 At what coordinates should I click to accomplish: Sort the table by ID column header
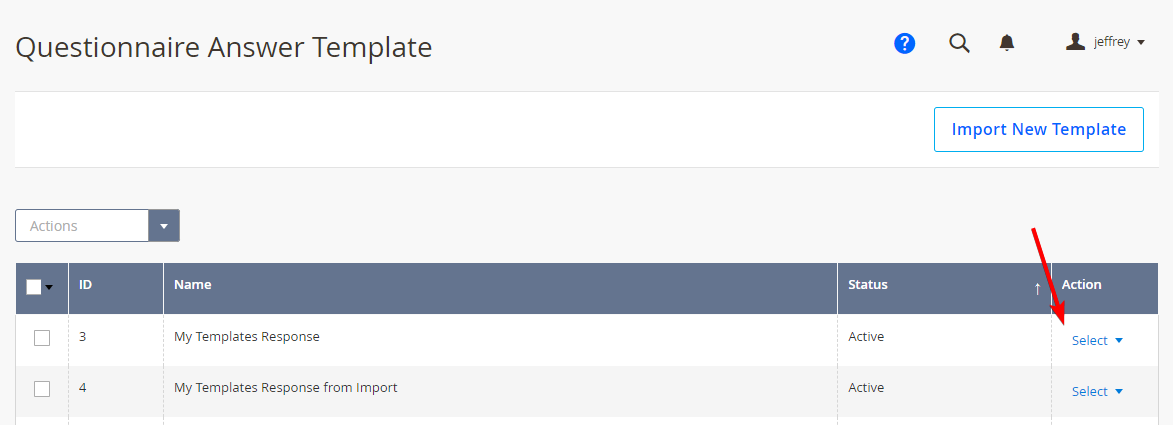[x=85, y=284]
